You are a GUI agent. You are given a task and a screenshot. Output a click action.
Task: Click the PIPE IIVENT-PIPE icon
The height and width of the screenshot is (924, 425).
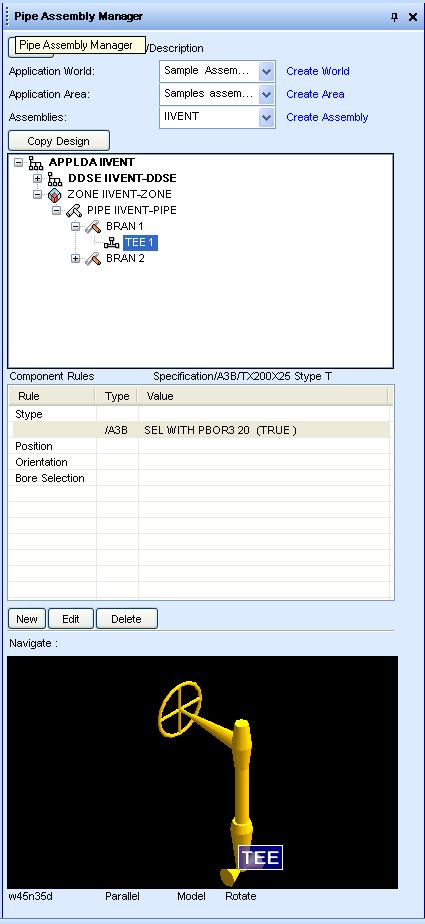pos(74,210)
